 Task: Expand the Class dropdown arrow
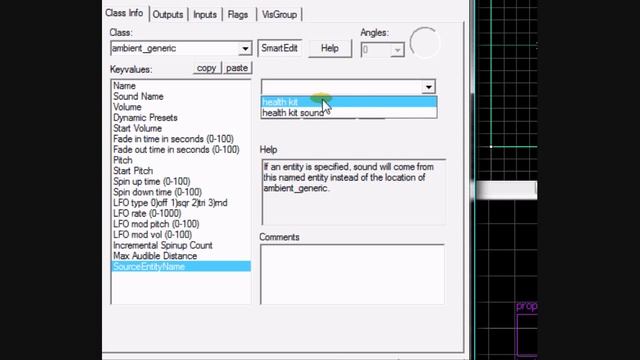click(245, 49)
